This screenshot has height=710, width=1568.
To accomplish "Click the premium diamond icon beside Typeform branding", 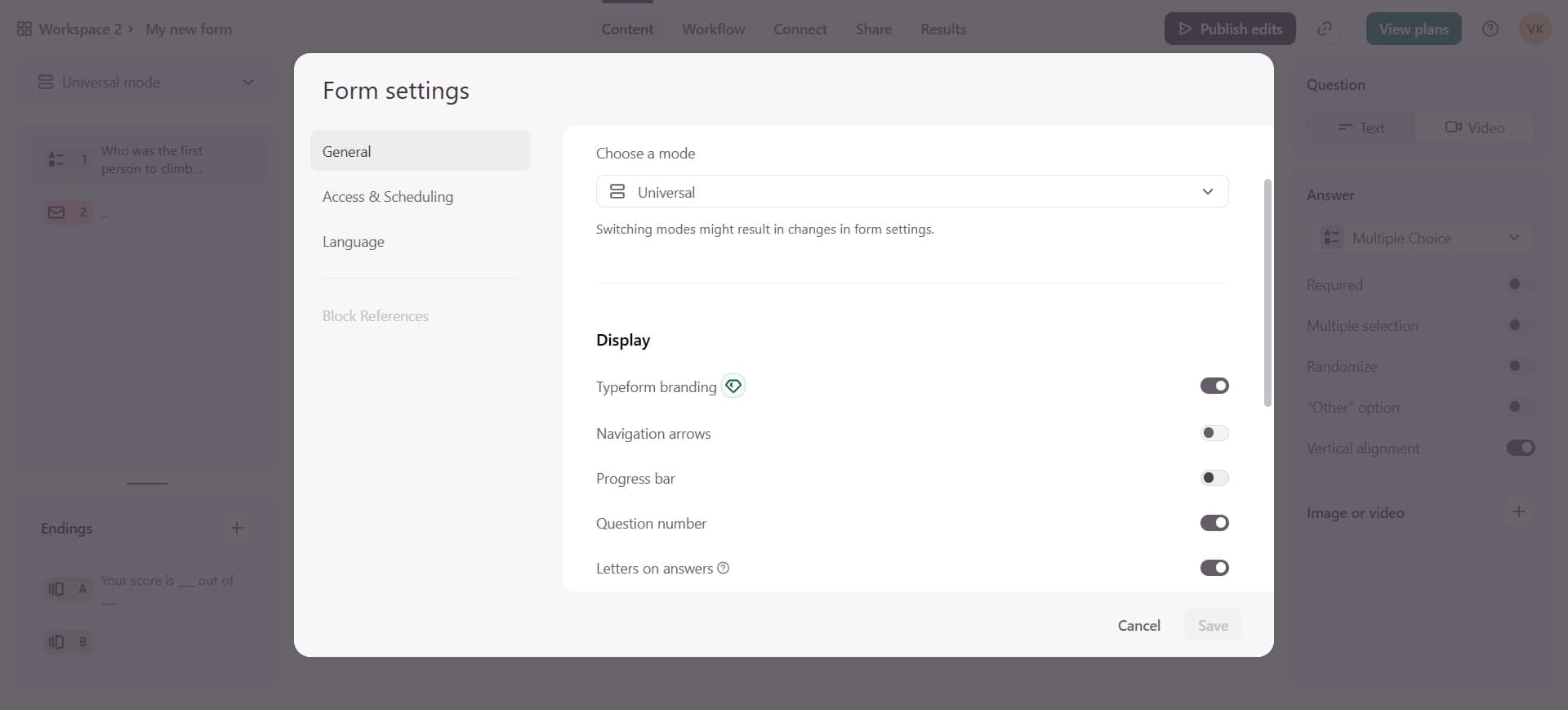I will (x=733, y=386).
